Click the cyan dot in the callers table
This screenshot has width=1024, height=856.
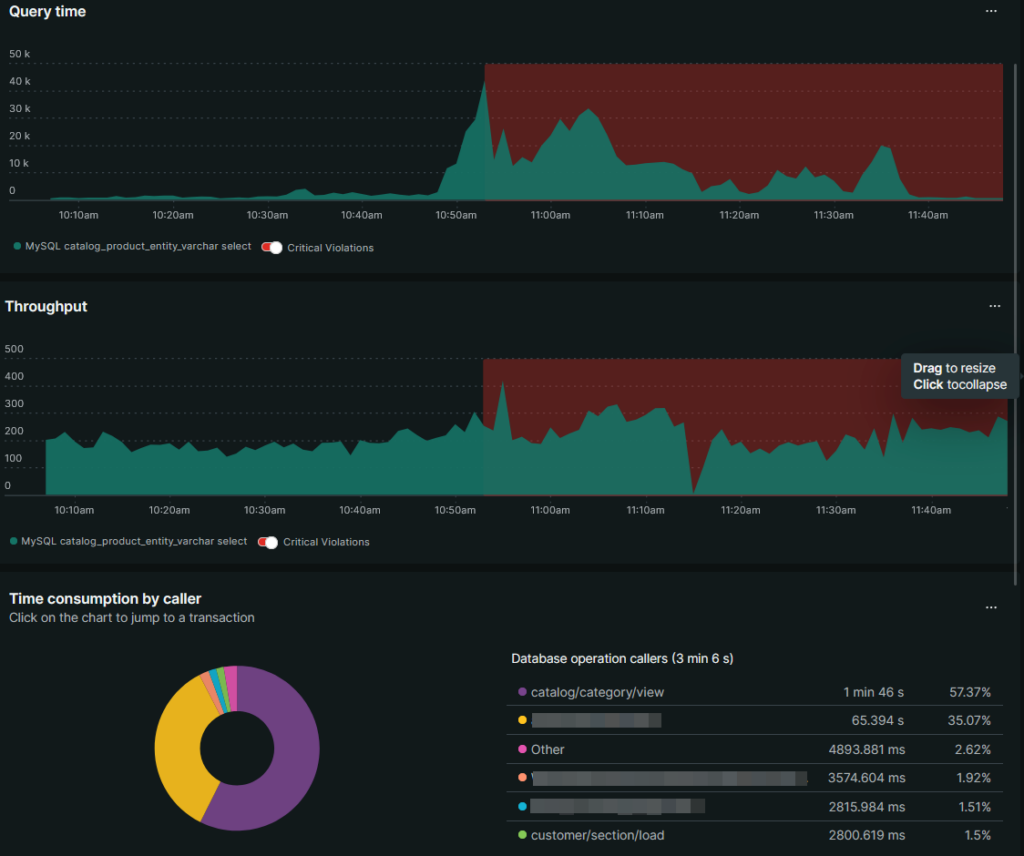click(x=523, y=806)
